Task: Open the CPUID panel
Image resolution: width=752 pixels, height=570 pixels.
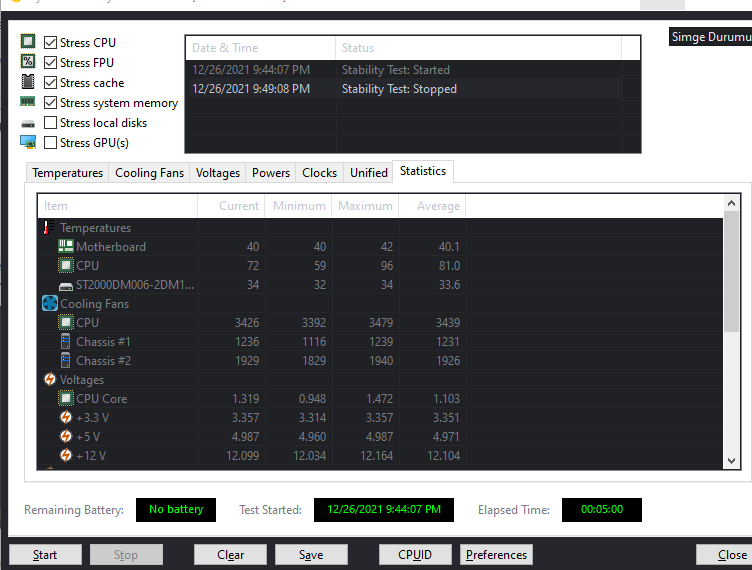Action: pyautogui.click(x=415, y=555)
